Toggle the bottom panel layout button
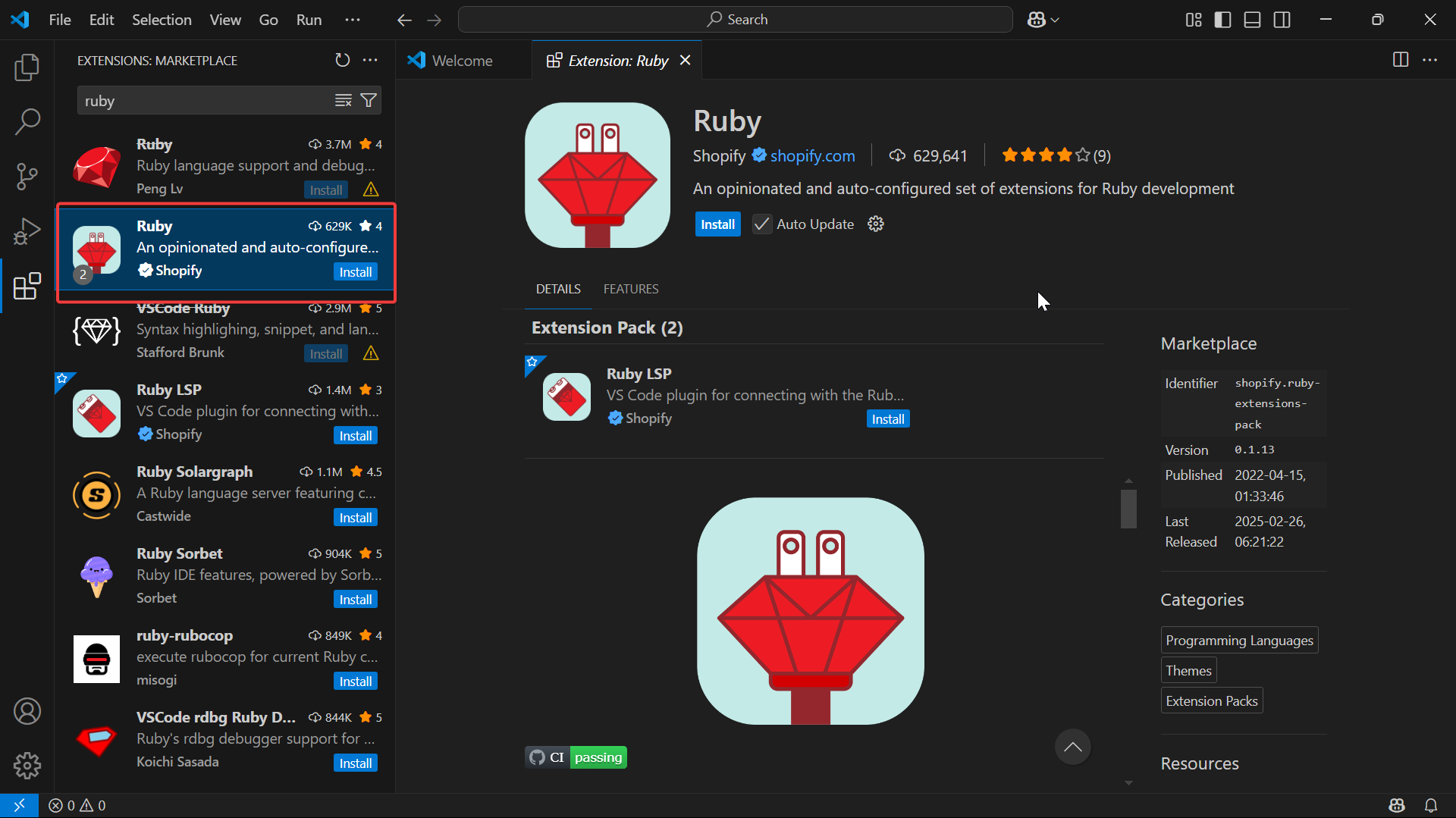This screenshot has width=1456, height=818. (x=1252, y=20)
